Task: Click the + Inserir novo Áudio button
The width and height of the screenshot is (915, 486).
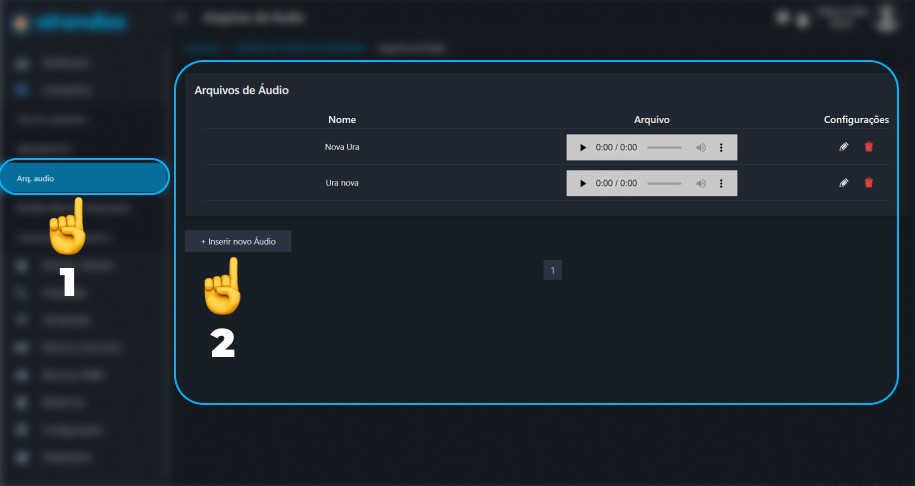Action: (x=238, y=241)
